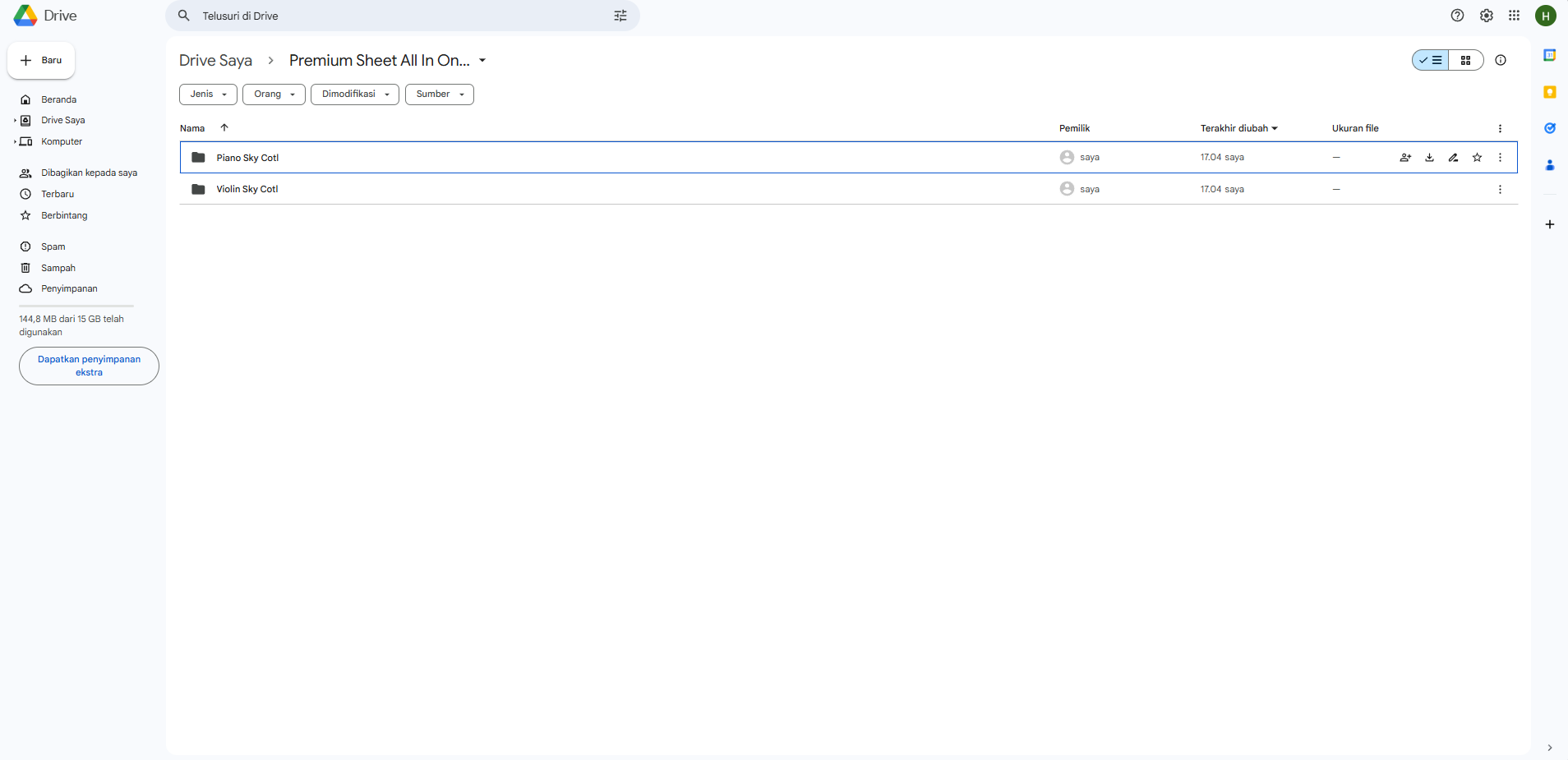
Task: Expand the Premium Sheet folder dropdown
Action: [482, 61]
